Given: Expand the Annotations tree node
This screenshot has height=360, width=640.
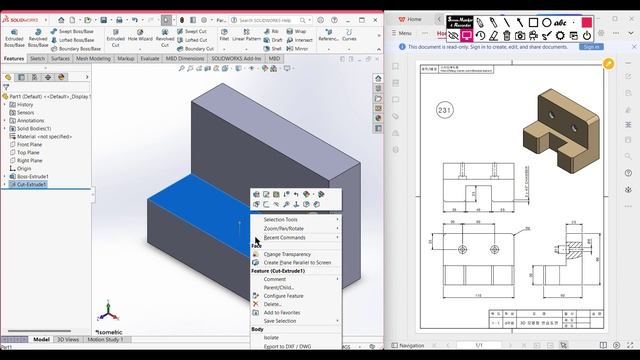Looking at the screenshot, I should click(5, 121).
